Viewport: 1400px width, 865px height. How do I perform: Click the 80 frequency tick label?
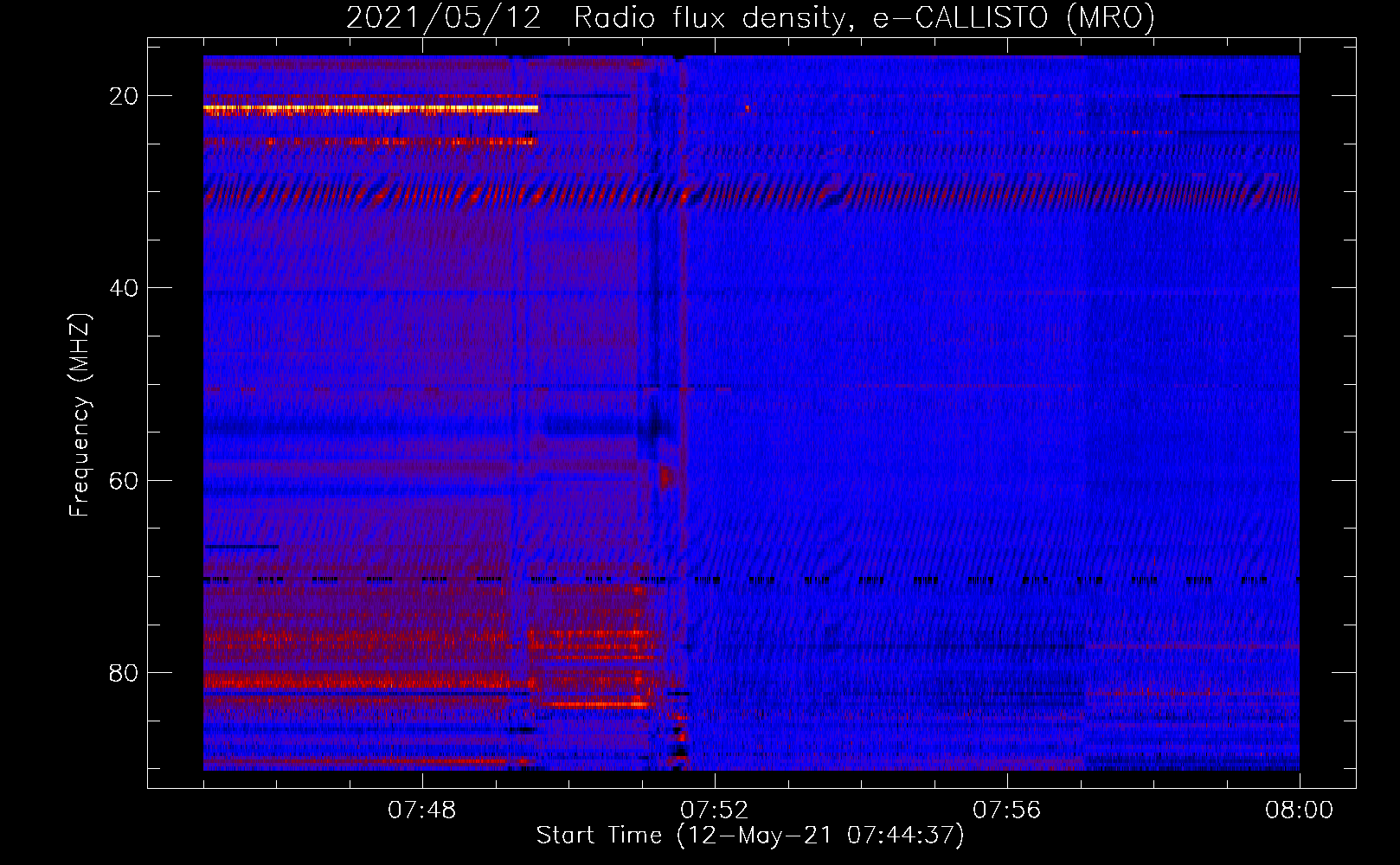click(124, 672)
